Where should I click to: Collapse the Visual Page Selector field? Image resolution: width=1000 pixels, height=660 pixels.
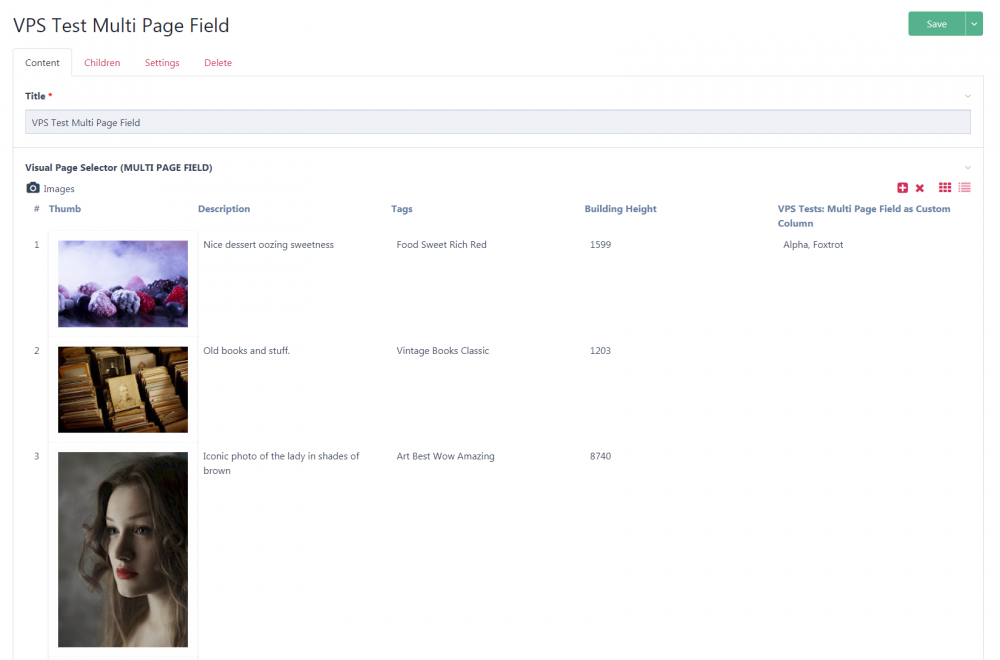967,167
